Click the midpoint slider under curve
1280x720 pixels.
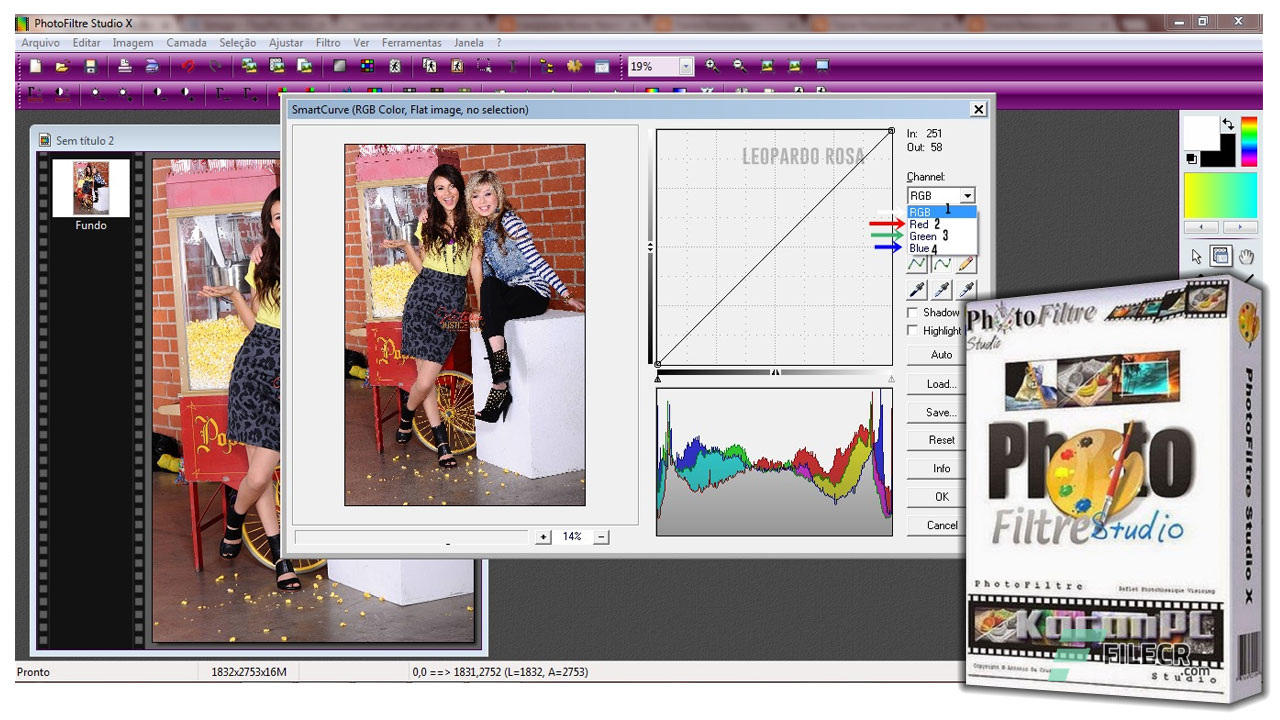pos(775,372)
